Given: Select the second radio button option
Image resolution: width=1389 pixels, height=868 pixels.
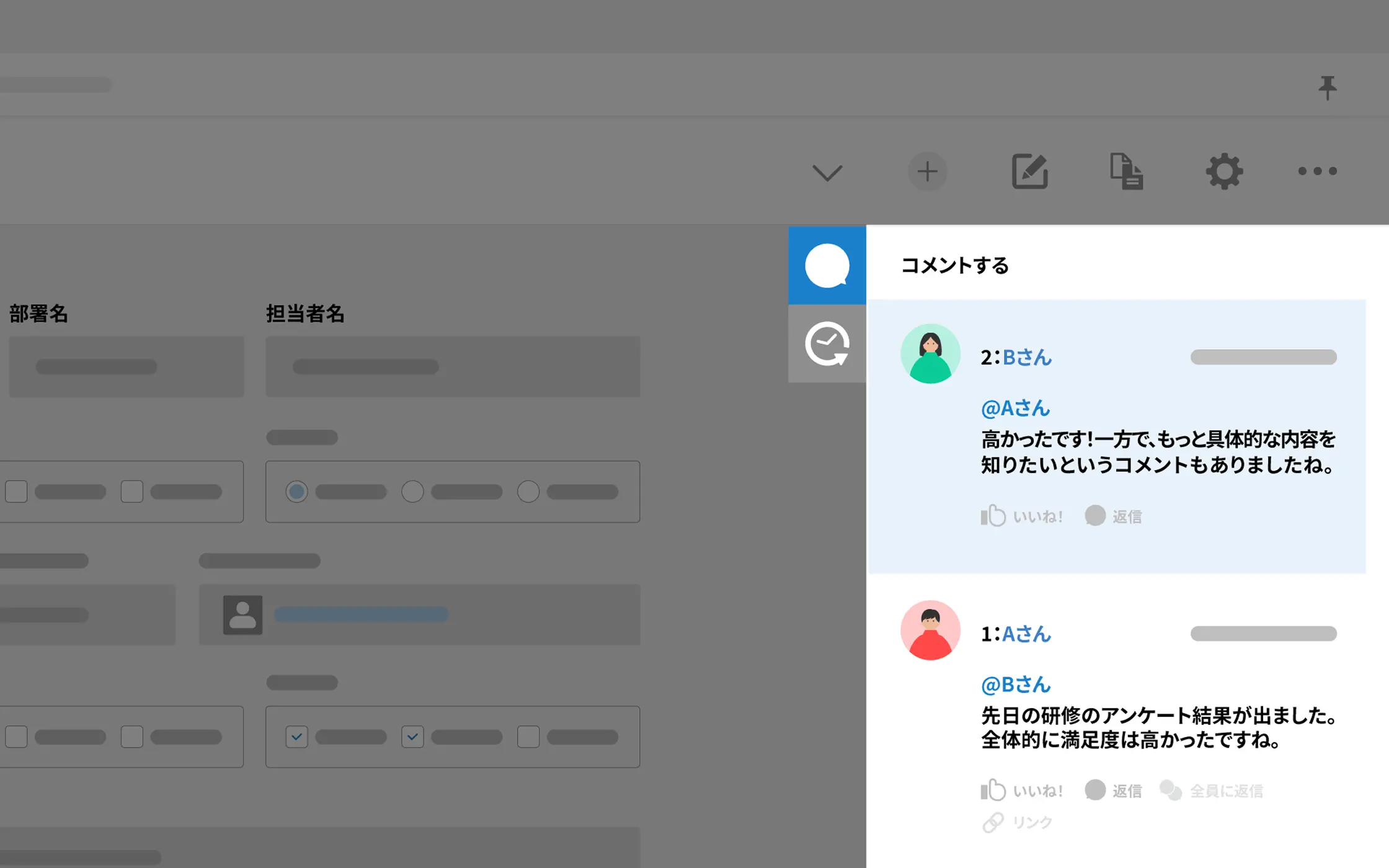Looking at the screenshot, I should click(x=412, y=492).
